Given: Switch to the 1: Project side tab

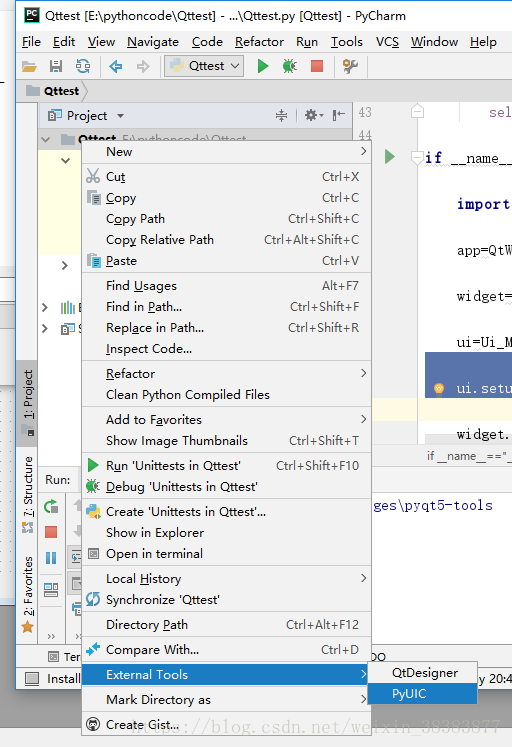Looking at the screenshot, I should [28, 403].
